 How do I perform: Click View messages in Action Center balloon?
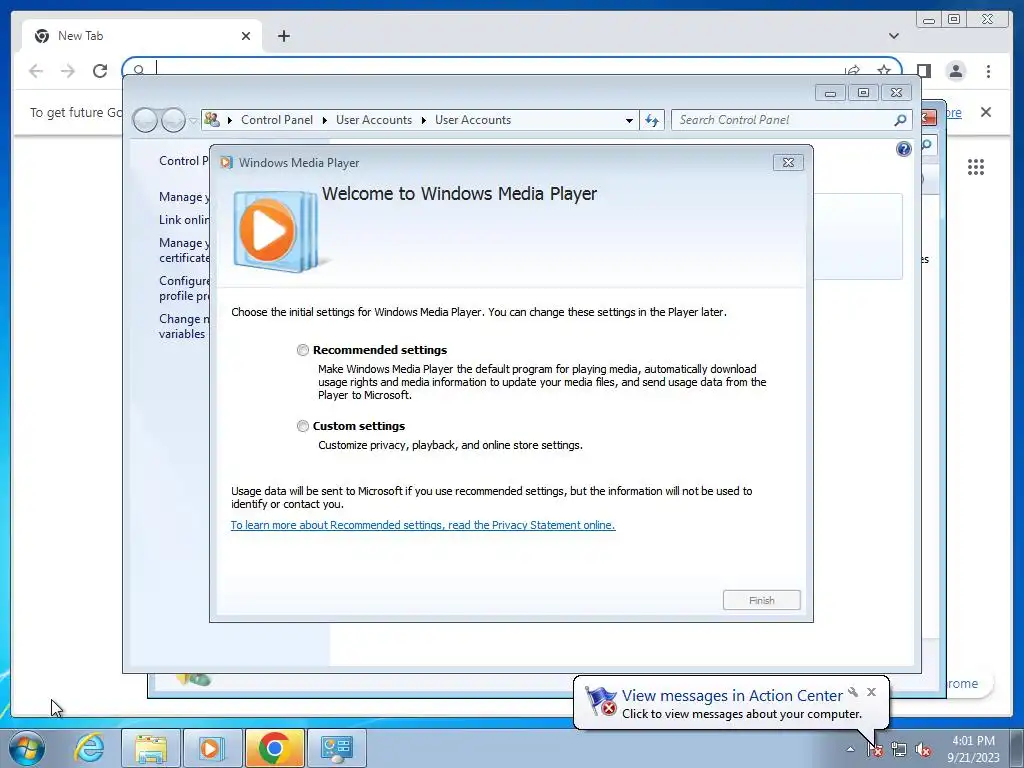(731, 696)
